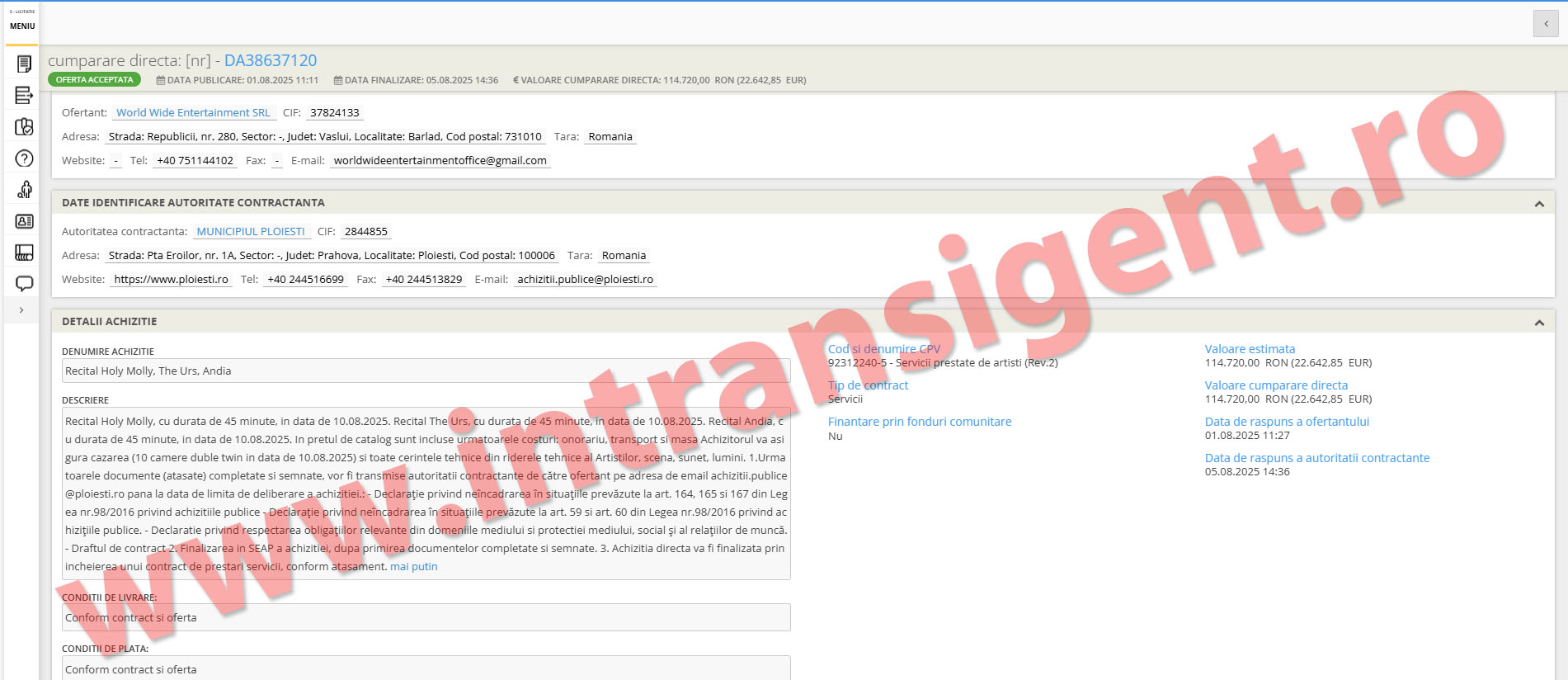Screen dimensions: 1568x680
Task: Click the back chevron button at top right
Action: [x=1546, y=24]
